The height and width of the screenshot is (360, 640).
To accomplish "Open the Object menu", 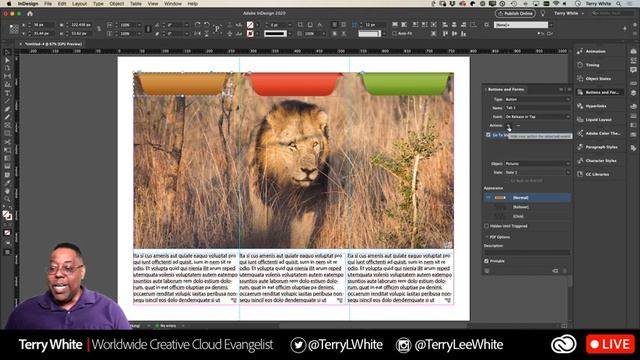I will [116, 3].
